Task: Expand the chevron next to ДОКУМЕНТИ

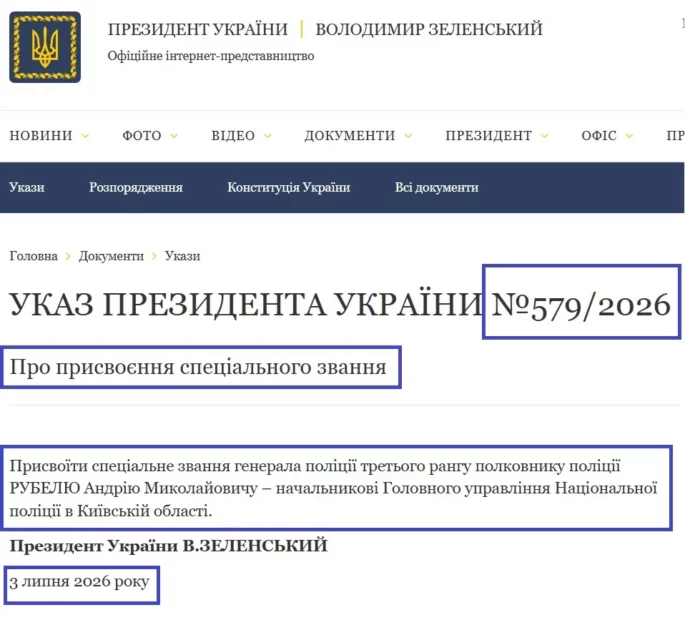Action: (408, 136)
